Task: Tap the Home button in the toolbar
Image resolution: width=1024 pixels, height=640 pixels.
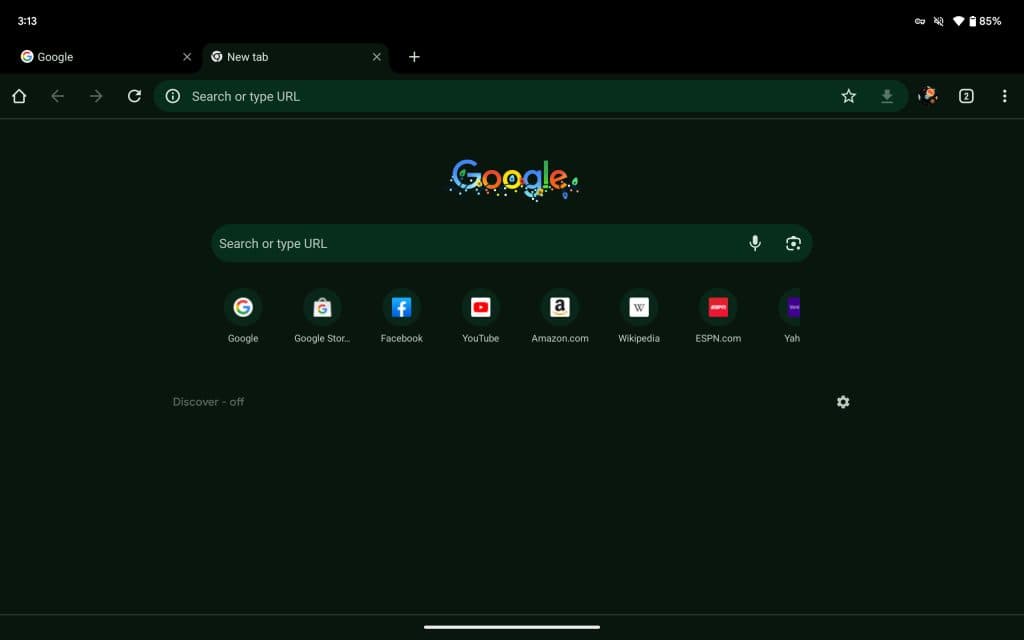Action: pyautogui.click(x=19, y=96)
